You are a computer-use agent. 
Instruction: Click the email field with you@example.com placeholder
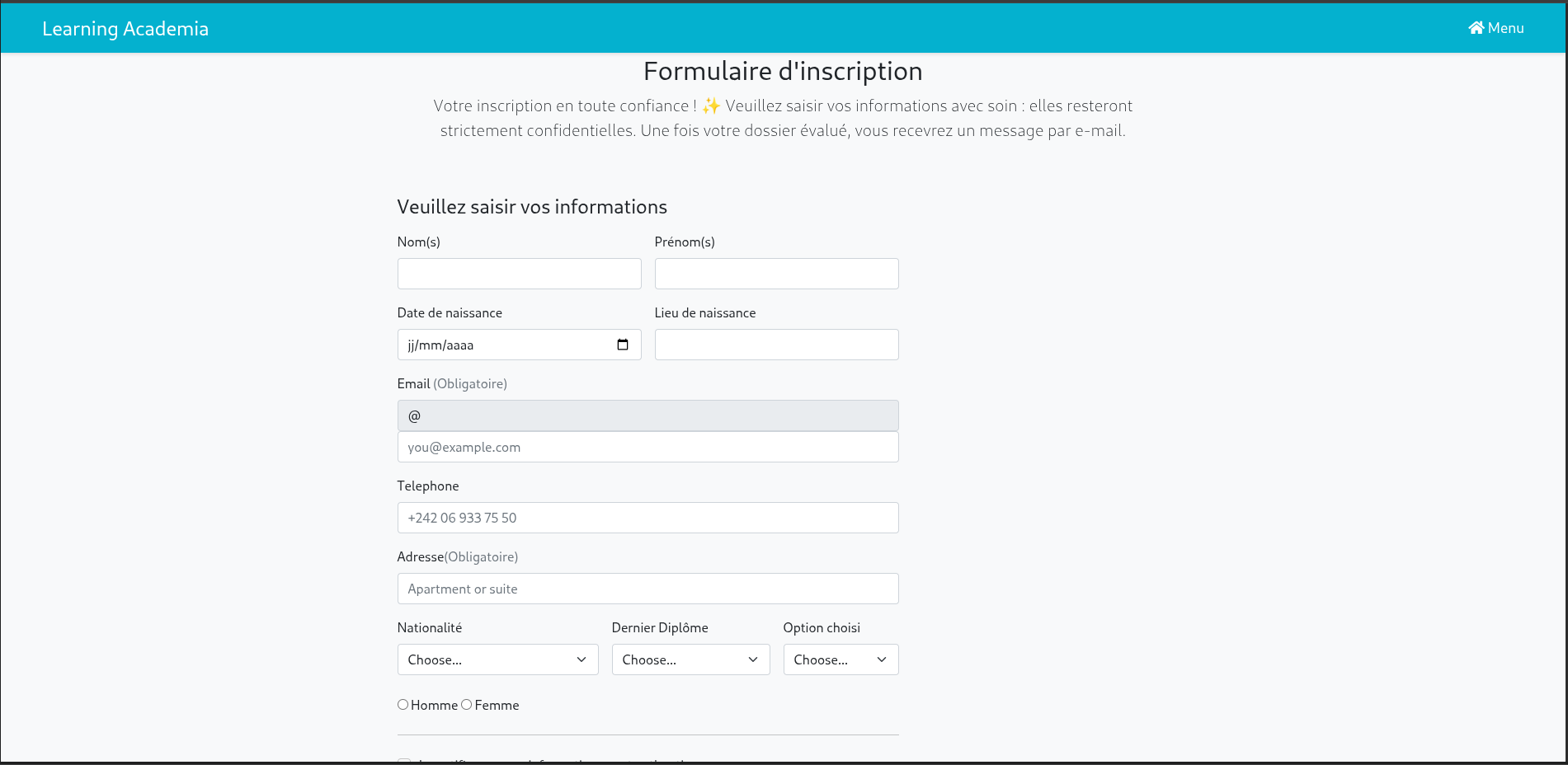647,447
